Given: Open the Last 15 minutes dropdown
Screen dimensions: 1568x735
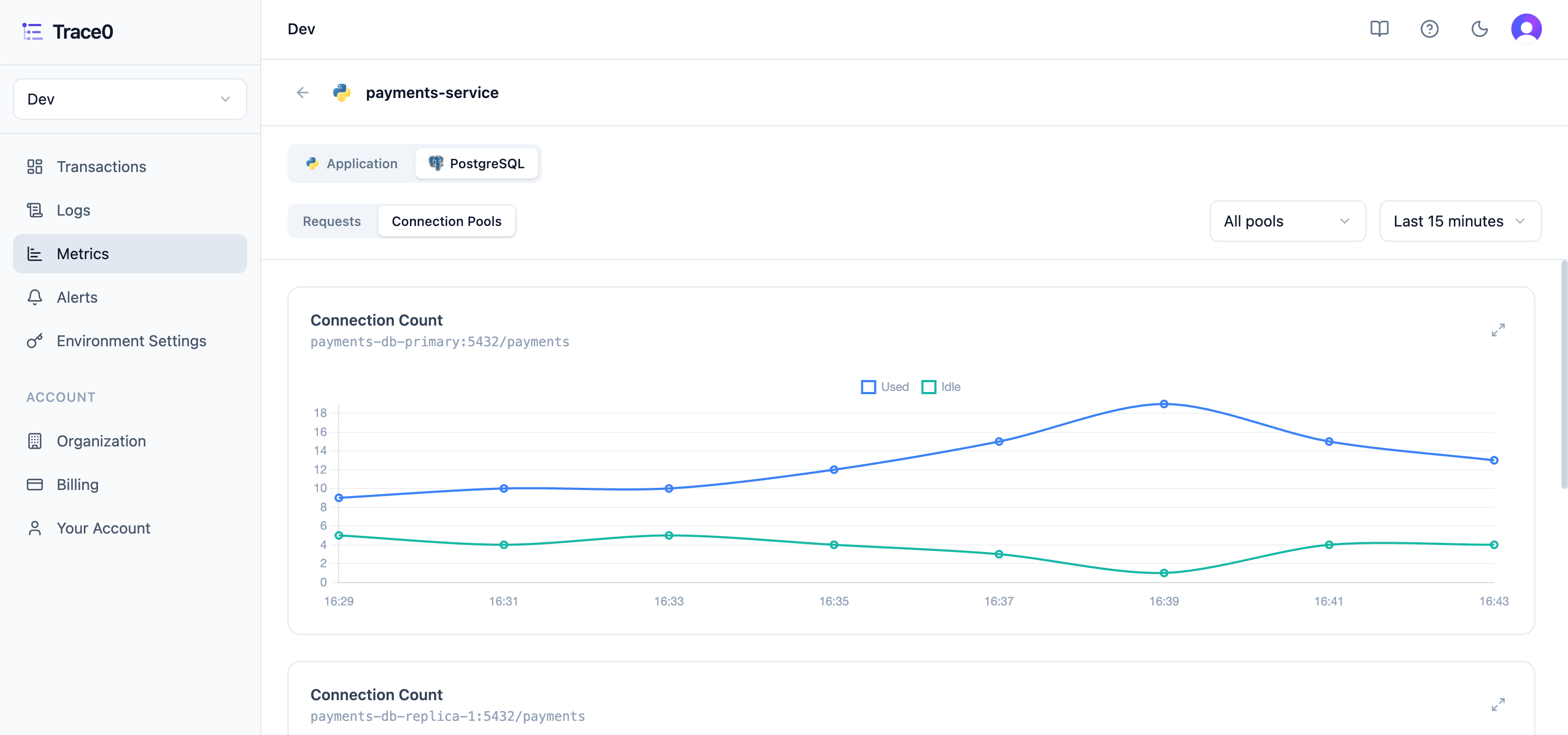Looking at the screenshot, I should (1460, 222).
